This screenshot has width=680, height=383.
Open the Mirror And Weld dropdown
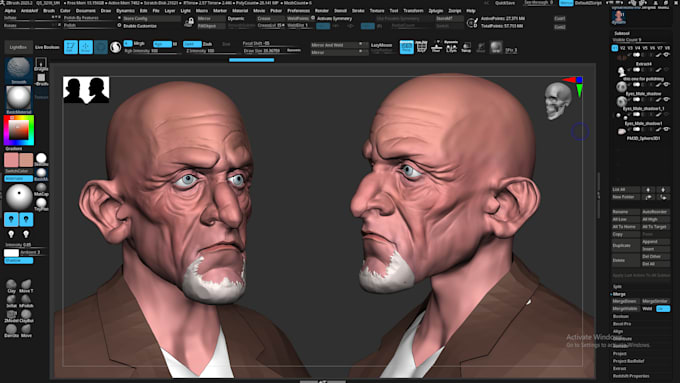pos(337,45)
